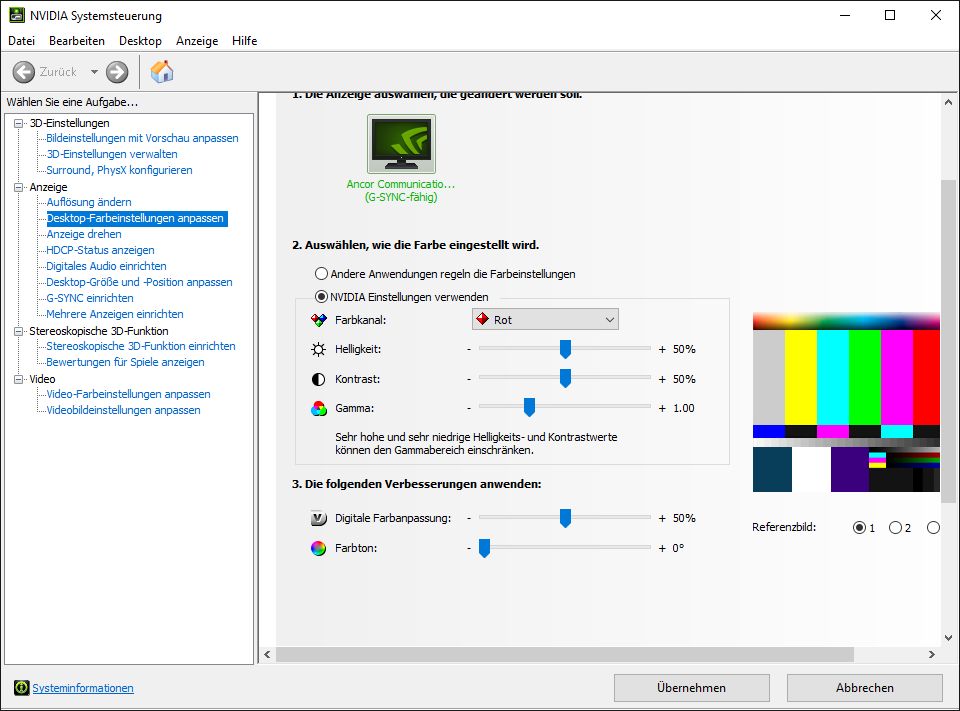
Task: Collapse the Stereoskopische 3D-Funktion node
Action: (x=19, y=331)
